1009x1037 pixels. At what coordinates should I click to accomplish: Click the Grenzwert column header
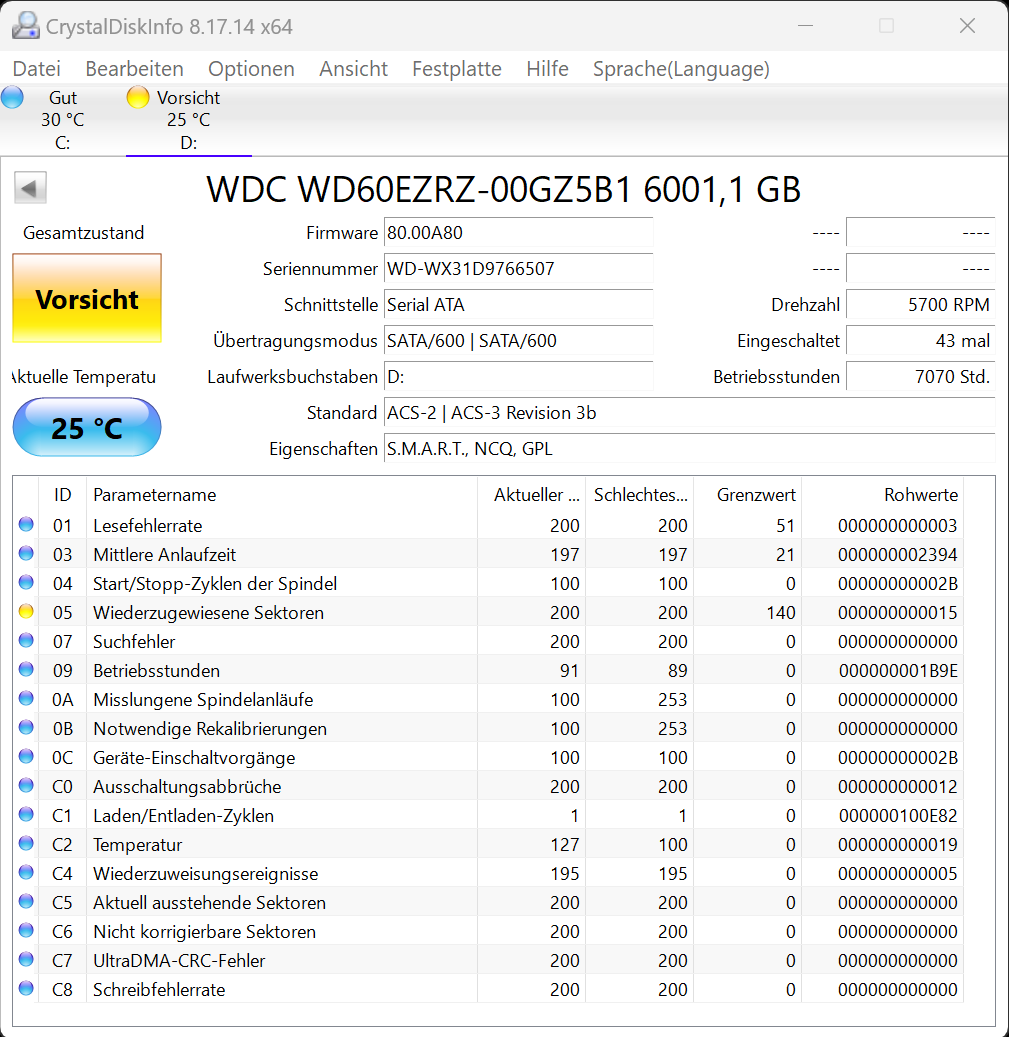747,495
